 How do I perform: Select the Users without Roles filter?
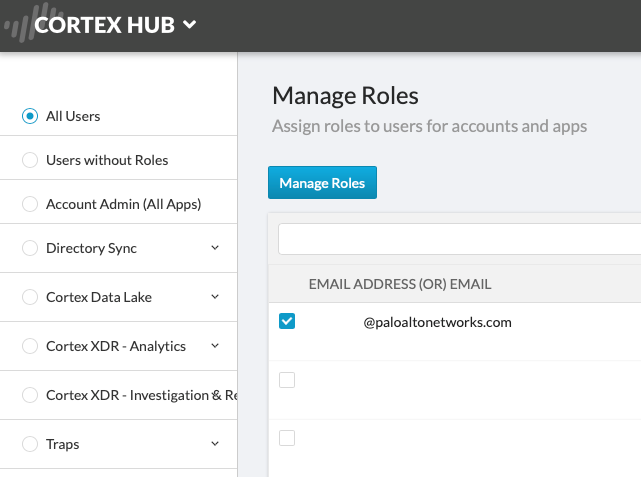pyautogui.click(x=30, y=160)
